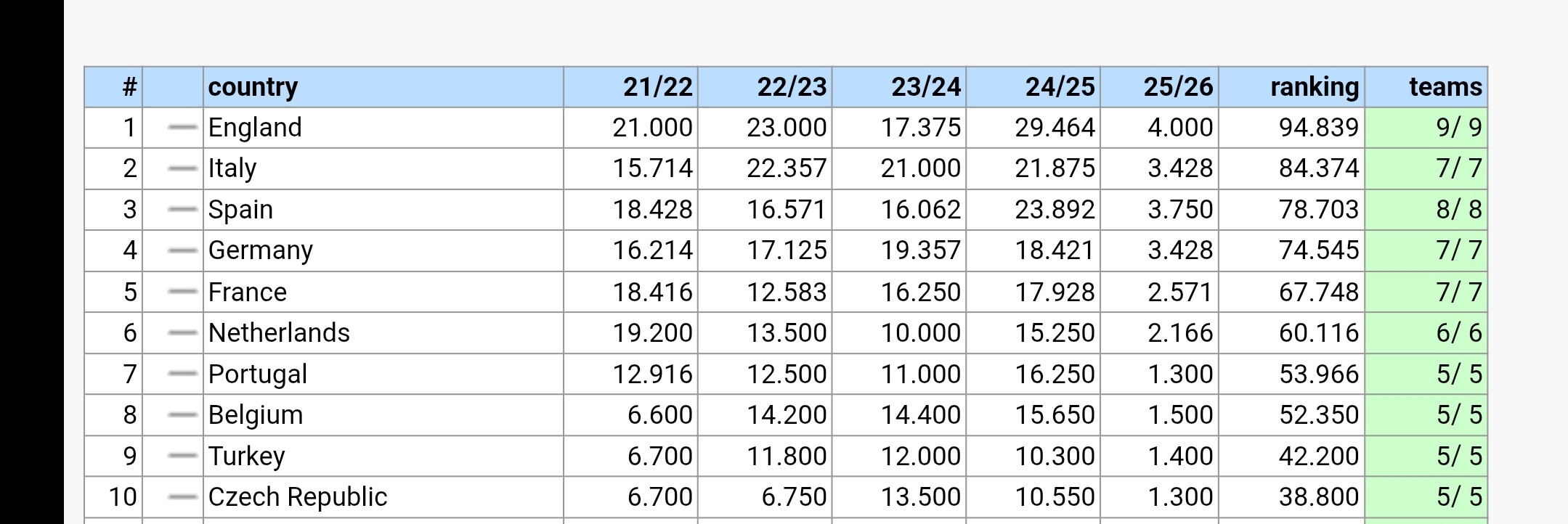Sort by the 24/25 column header

(x=1060, y=87)
